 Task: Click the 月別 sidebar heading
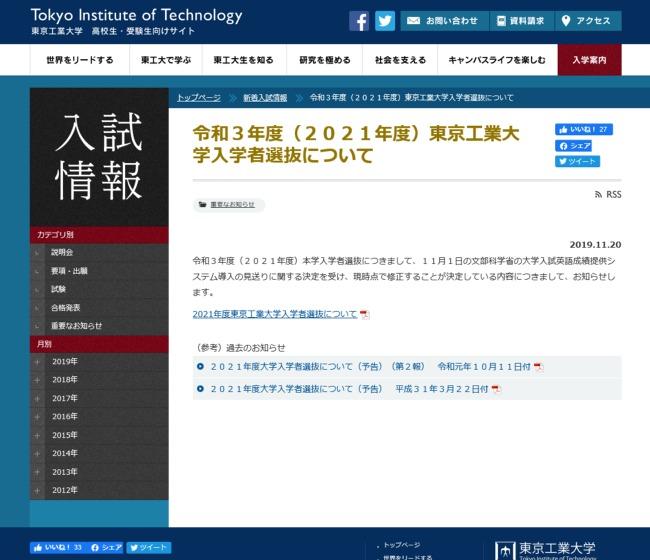pyautogui.click(x=99, y=344)
